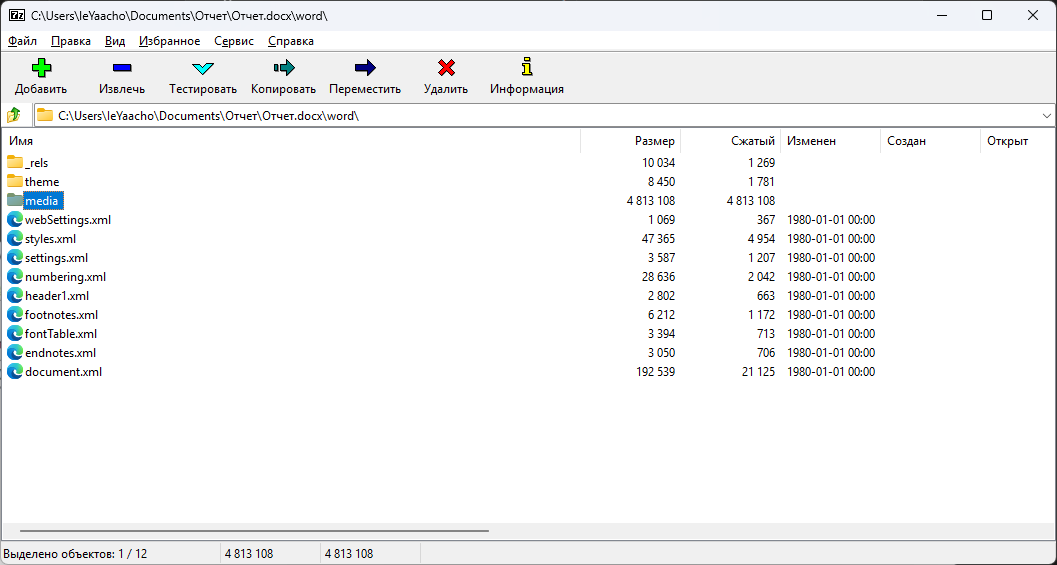Screen dimensions: 1057x565
Task: Click the fontTable.xml file icon
Action: pyautogui.click(x=15, y=333)
